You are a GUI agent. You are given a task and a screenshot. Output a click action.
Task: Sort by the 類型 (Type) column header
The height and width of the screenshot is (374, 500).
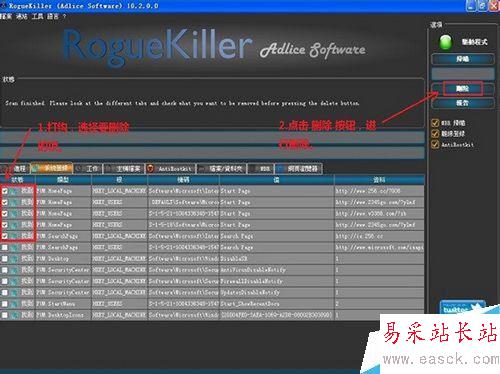click(63, 180)
